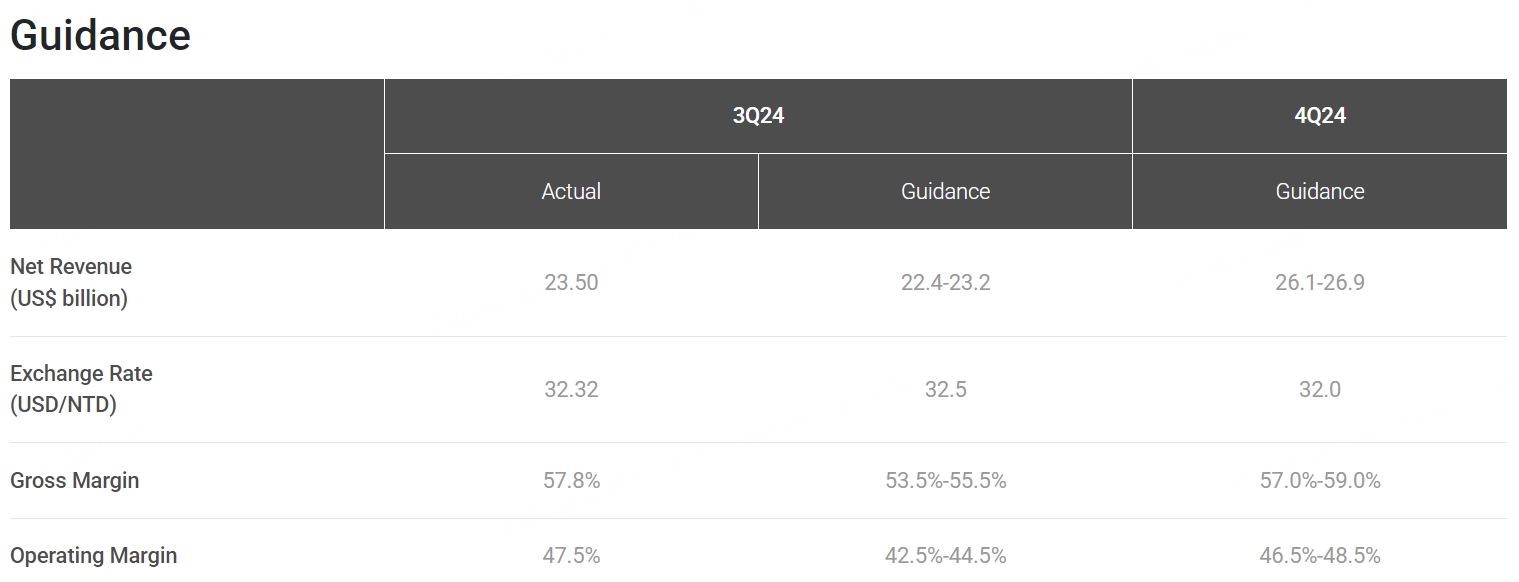Select the 3Q24 column header
This screenshot has width=1519, height=582.
point(758,116)
